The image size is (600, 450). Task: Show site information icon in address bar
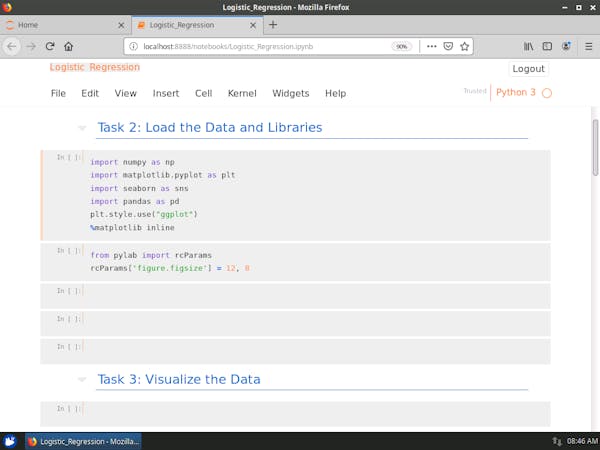[x=133, y=46]
